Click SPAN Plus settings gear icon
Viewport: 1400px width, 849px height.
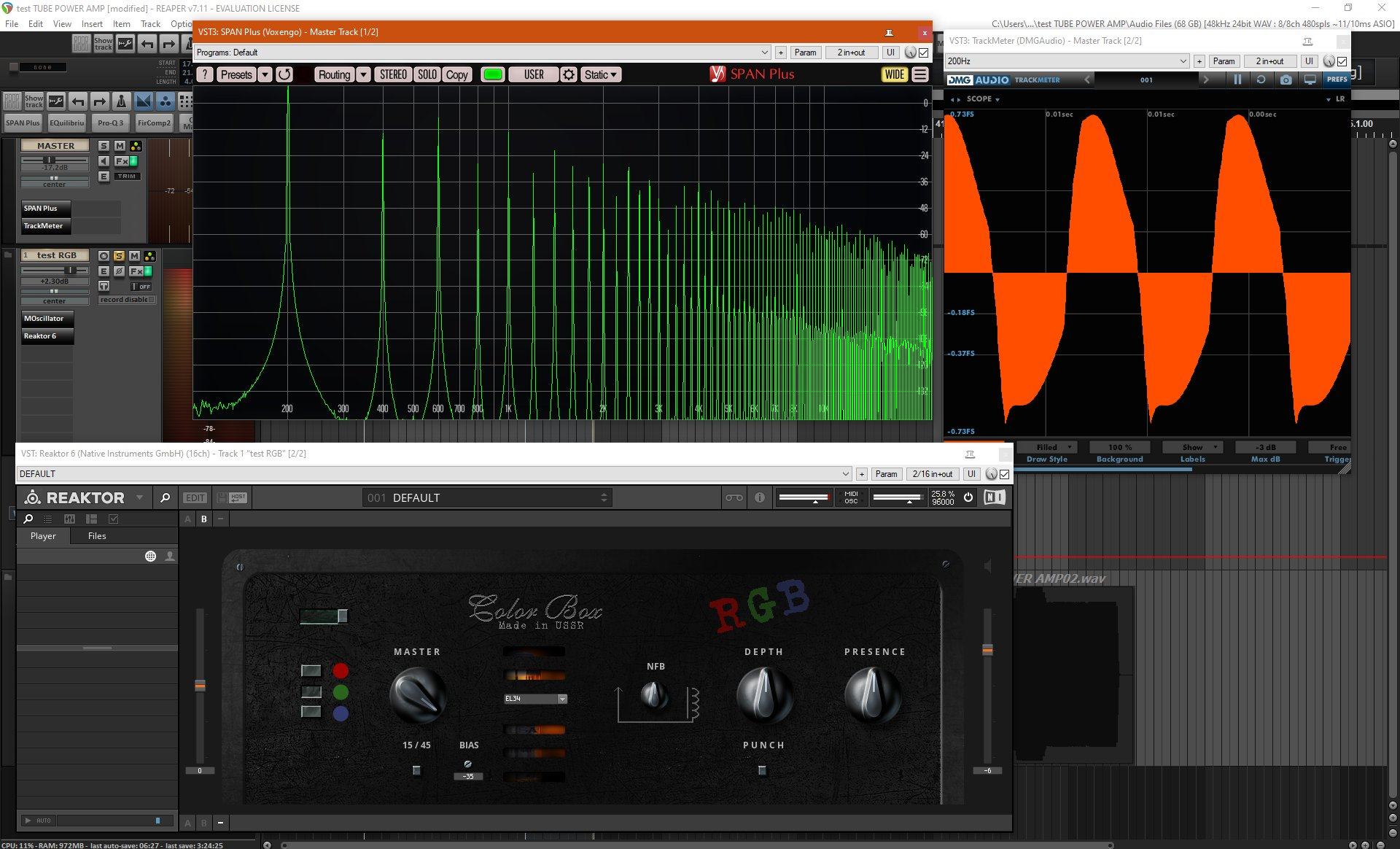(x=569, y=74)
